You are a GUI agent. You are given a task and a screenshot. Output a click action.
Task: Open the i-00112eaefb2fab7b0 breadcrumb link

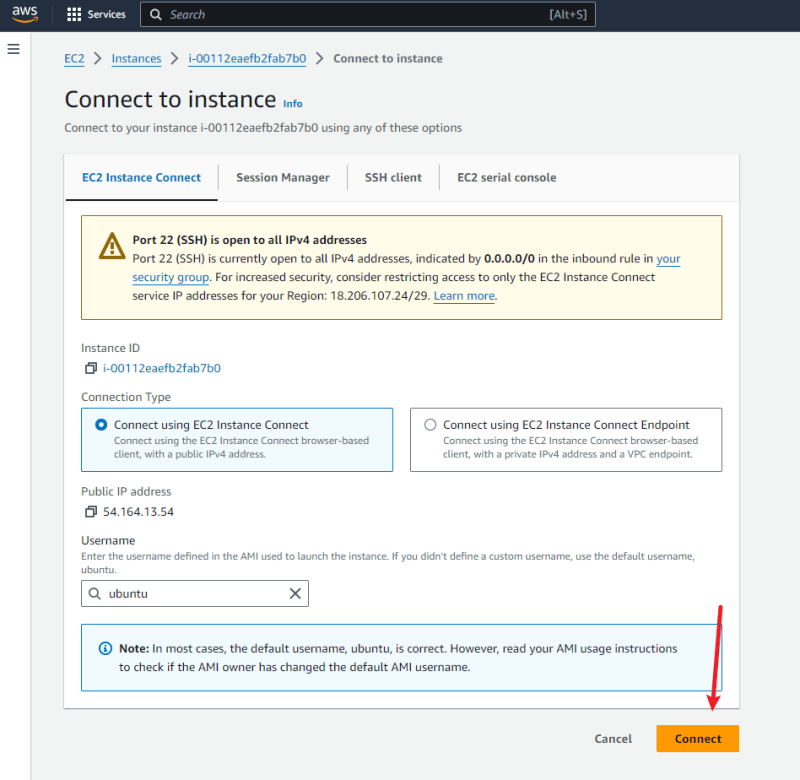pyautogui.click(x=247, y=59)
